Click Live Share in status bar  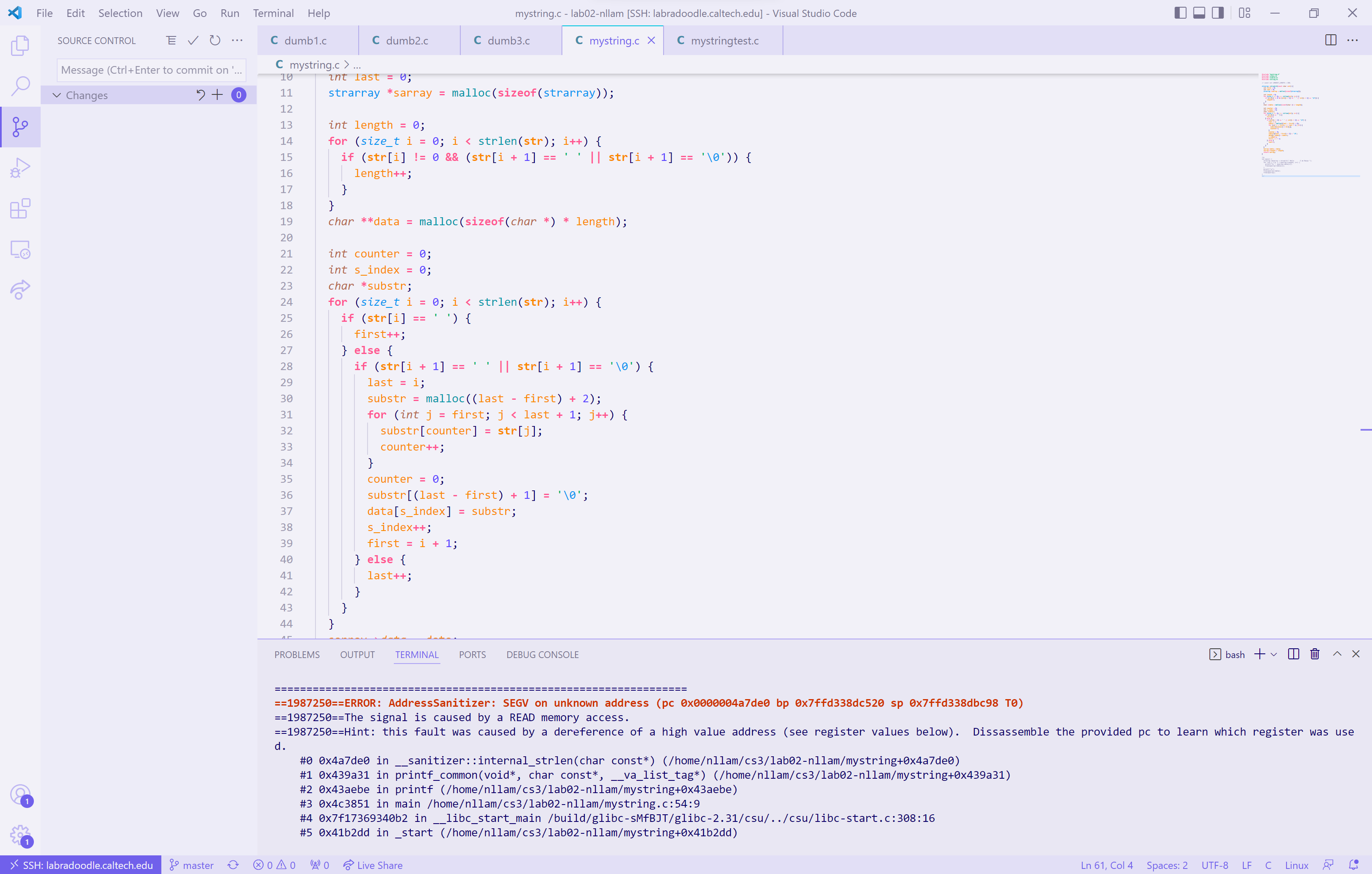373,865
